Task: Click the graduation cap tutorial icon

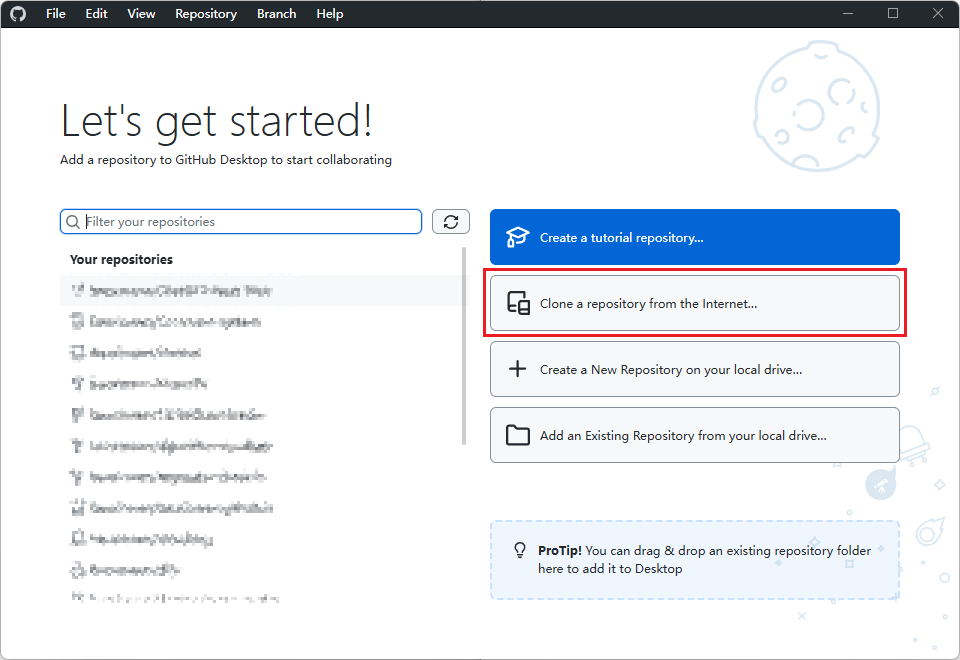Action: pos(517,238)
